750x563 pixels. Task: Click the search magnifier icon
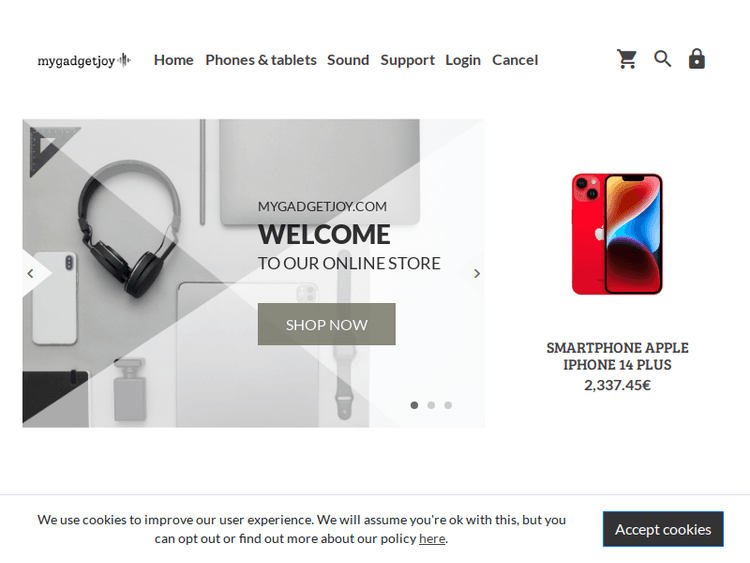[x=662, y=59]
